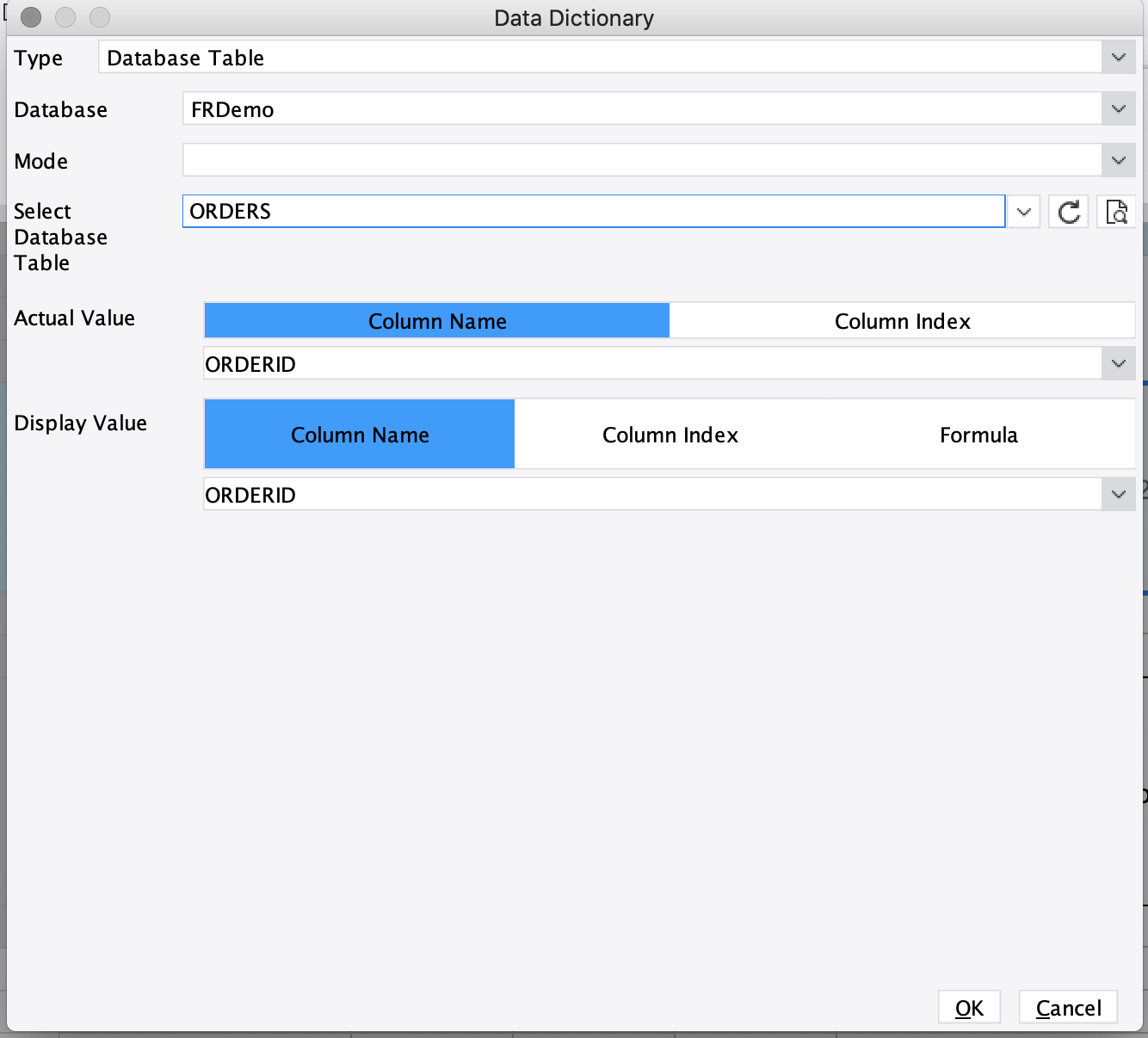Preview the ORDERS table data
The image size is (1148, 1038).
point(1115,211)
